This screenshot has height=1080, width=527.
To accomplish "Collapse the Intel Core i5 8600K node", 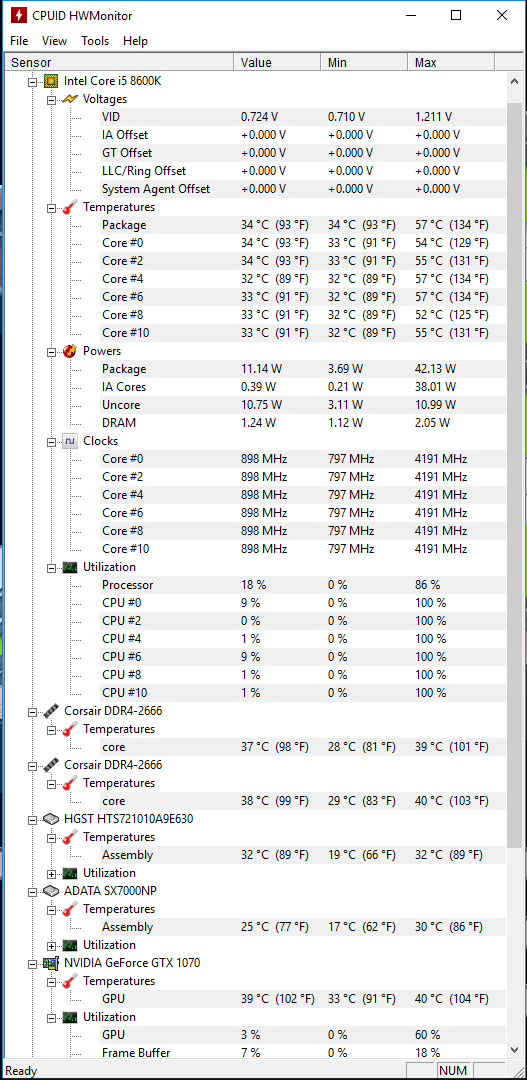I will click(x=32, y=81).
